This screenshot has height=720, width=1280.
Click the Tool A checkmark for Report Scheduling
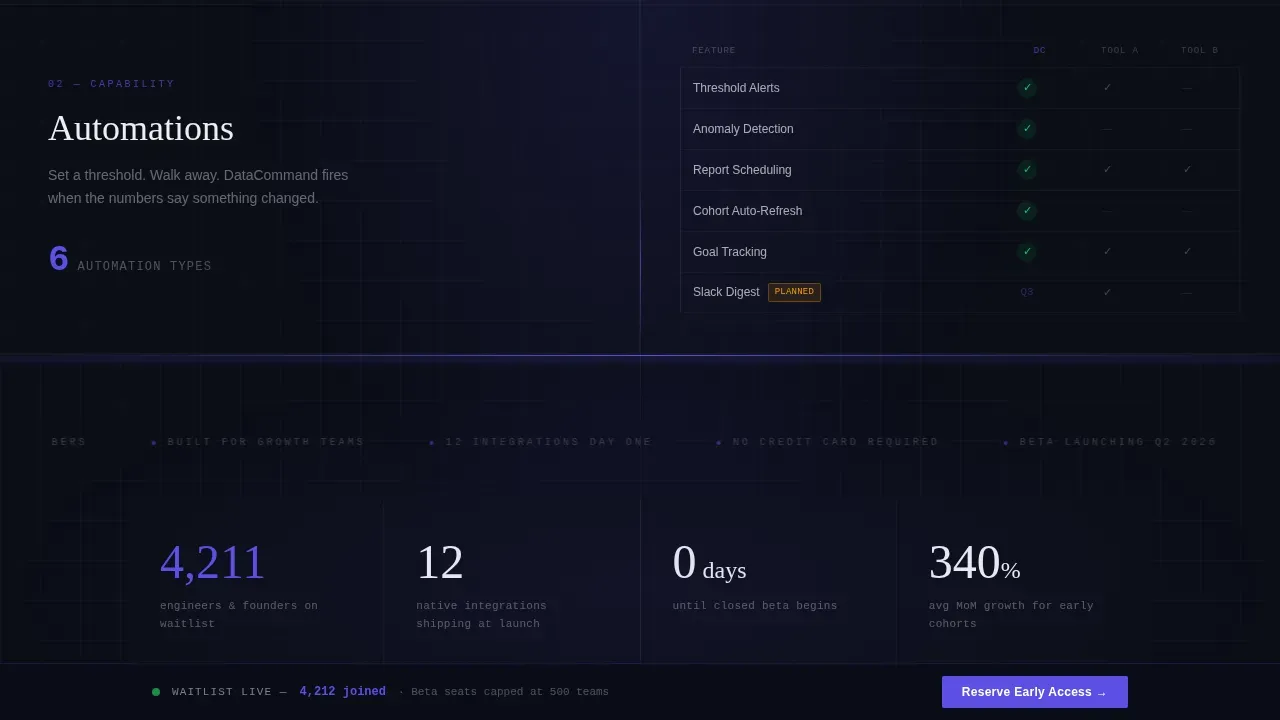coord(1107,170)
